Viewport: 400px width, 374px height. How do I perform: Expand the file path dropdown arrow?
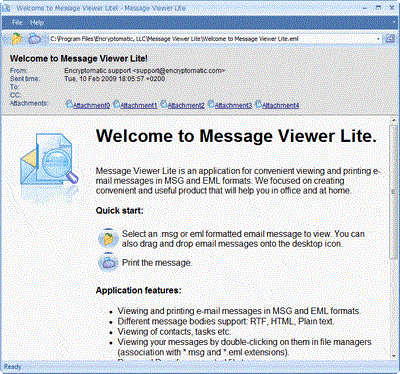pyautogui.click(x=379, y=39)
